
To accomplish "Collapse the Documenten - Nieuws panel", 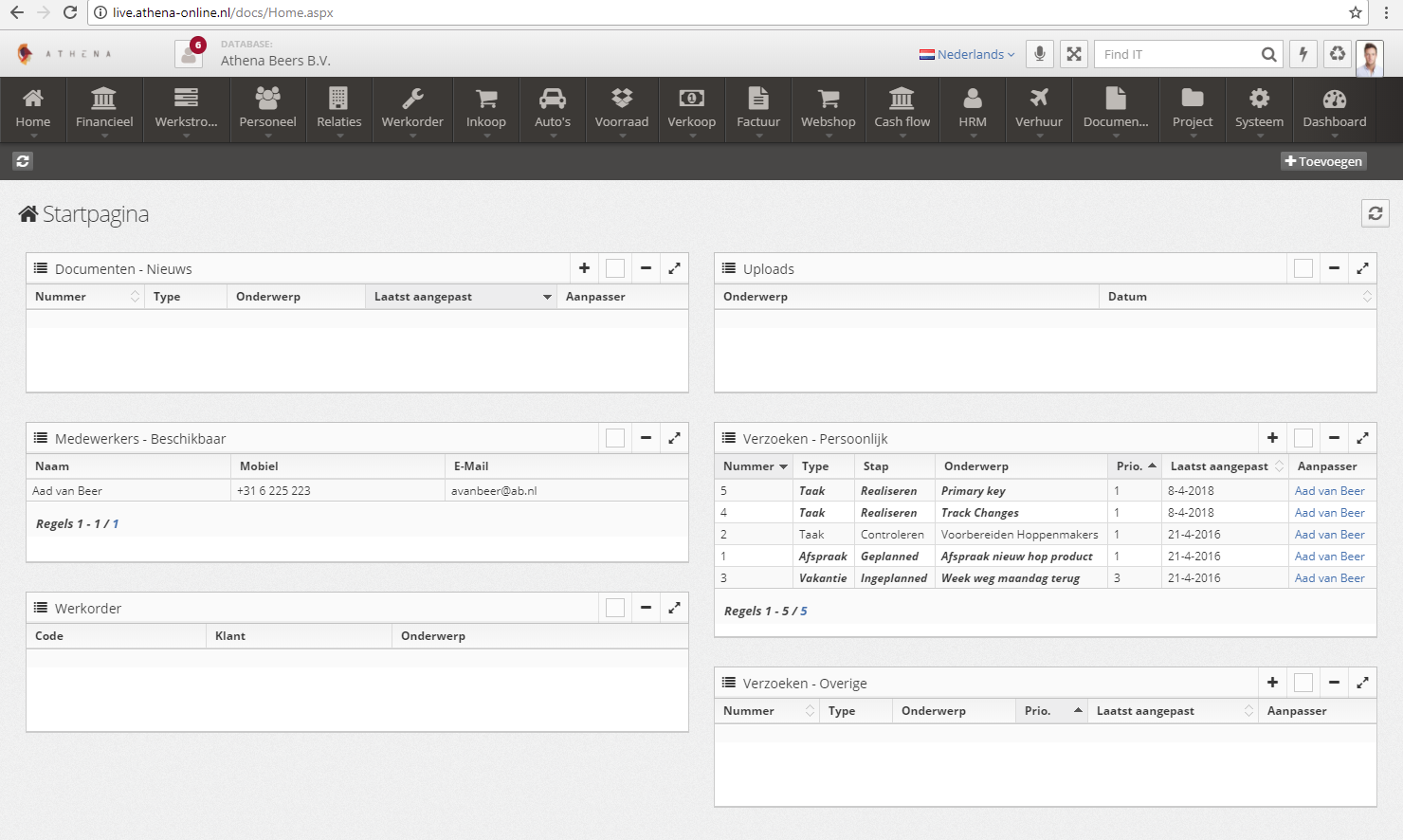I will (x=646, y=268).
